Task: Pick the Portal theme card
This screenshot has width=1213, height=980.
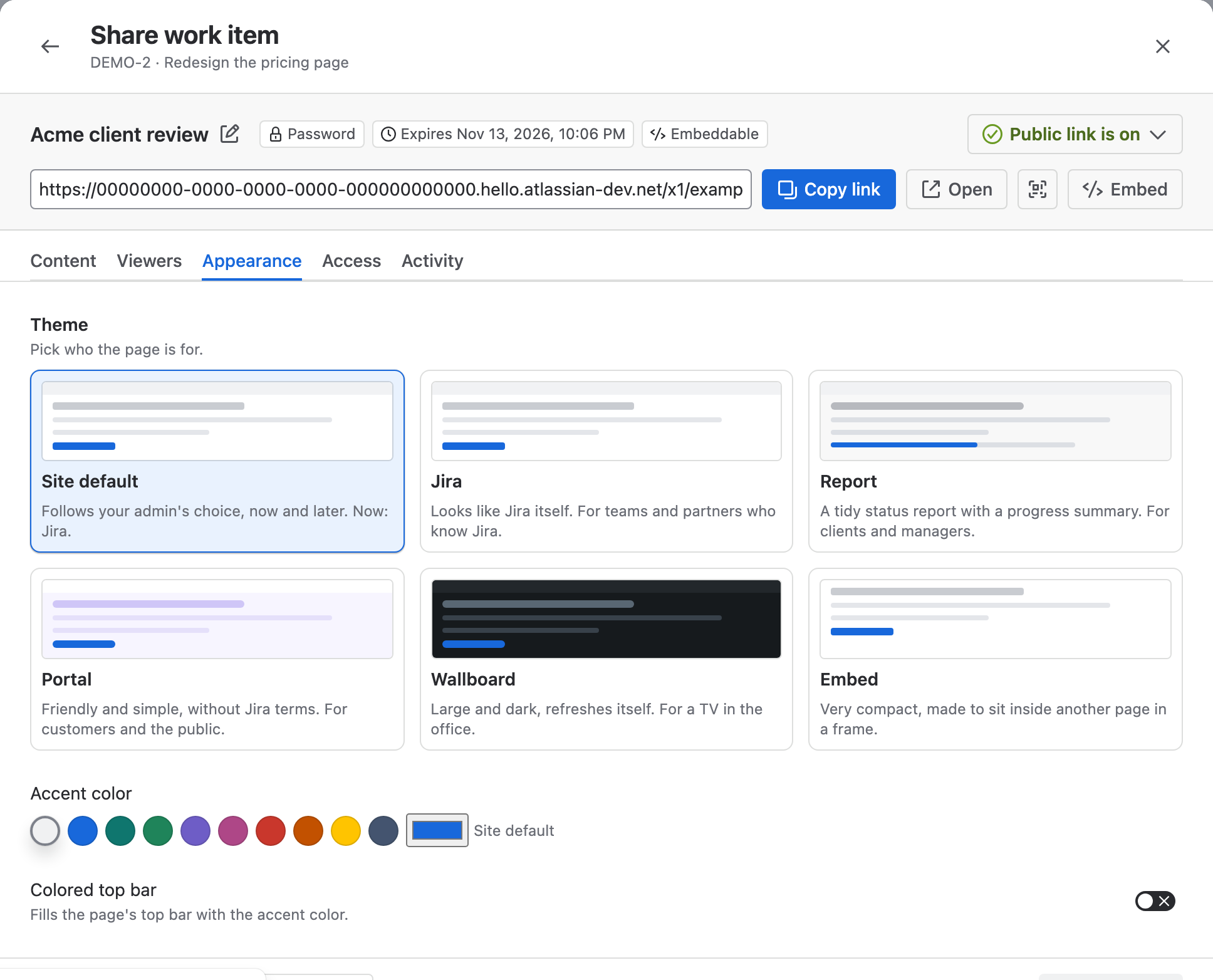Action: pos(217,659)
